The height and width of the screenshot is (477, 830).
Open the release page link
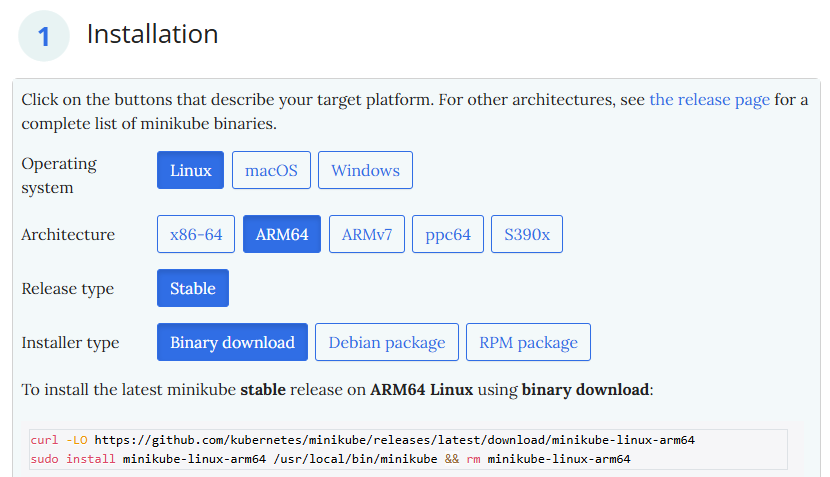(709, 100)
